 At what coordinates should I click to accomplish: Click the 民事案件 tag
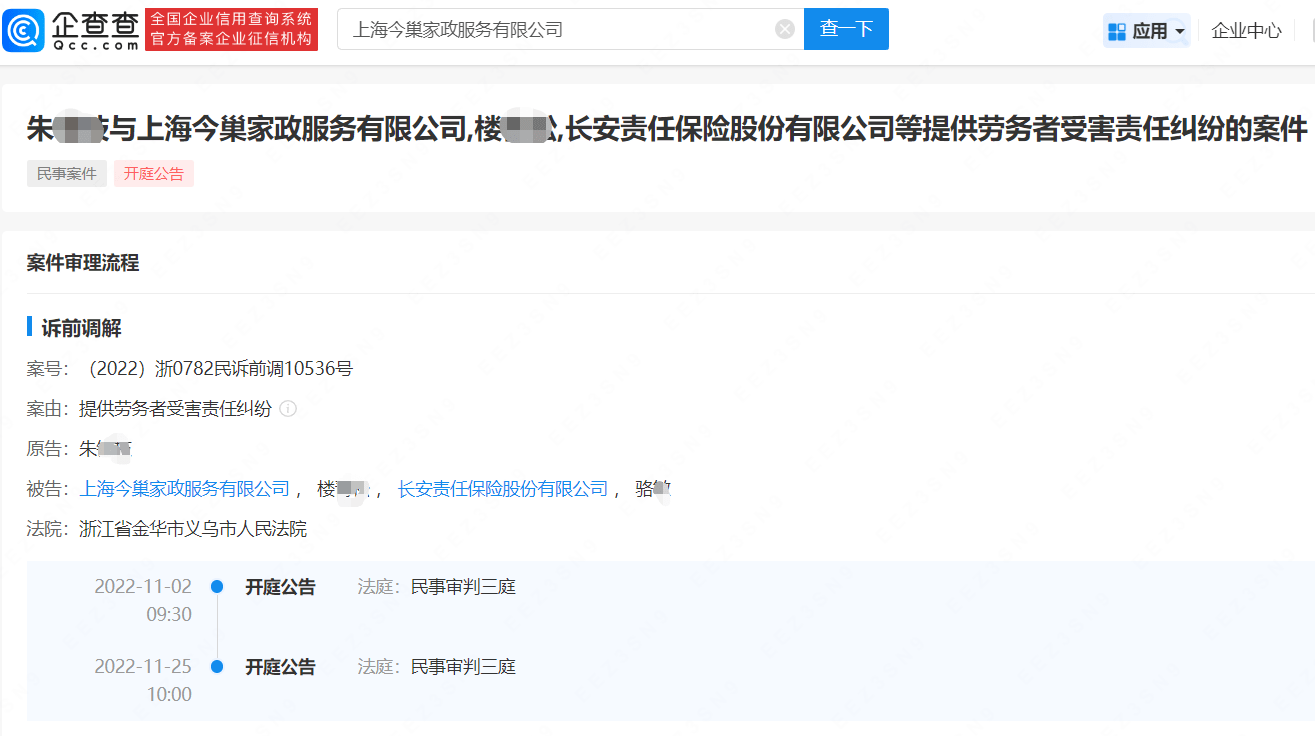click(67, 174)
